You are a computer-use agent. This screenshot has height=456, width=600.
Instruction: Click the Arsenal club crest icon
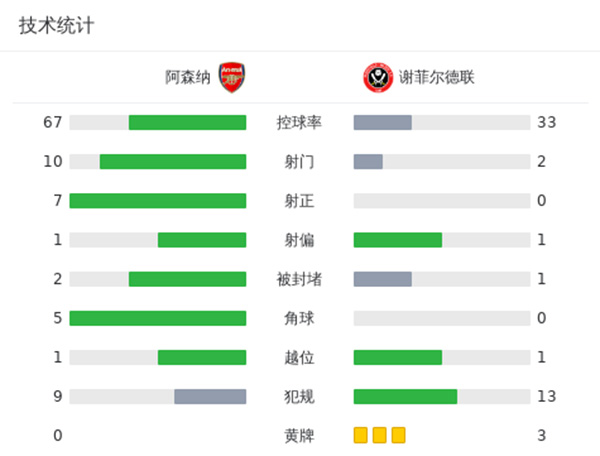pyautogui.click(x=233, y=77)
